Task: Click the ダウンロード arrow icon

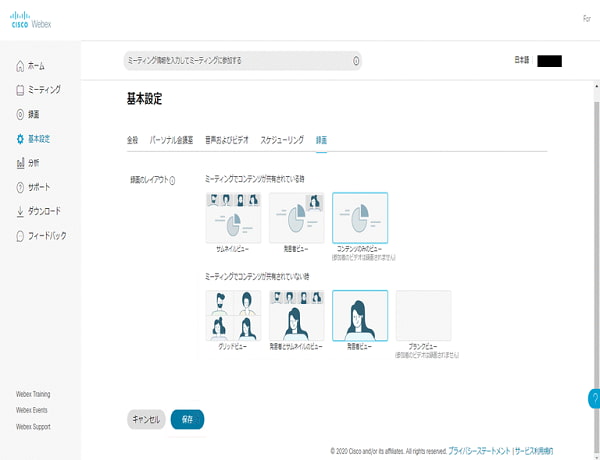Action: [x=20, y=212]
